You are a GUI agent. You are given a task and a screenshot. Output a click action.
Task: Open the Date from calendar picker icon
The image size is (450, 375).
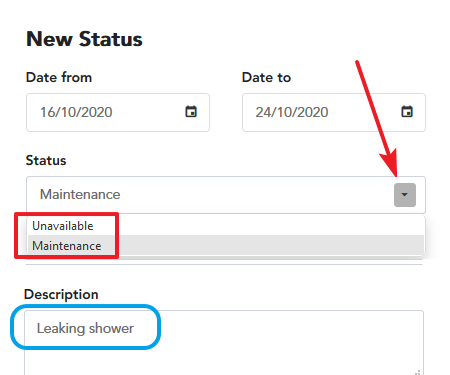191,112
